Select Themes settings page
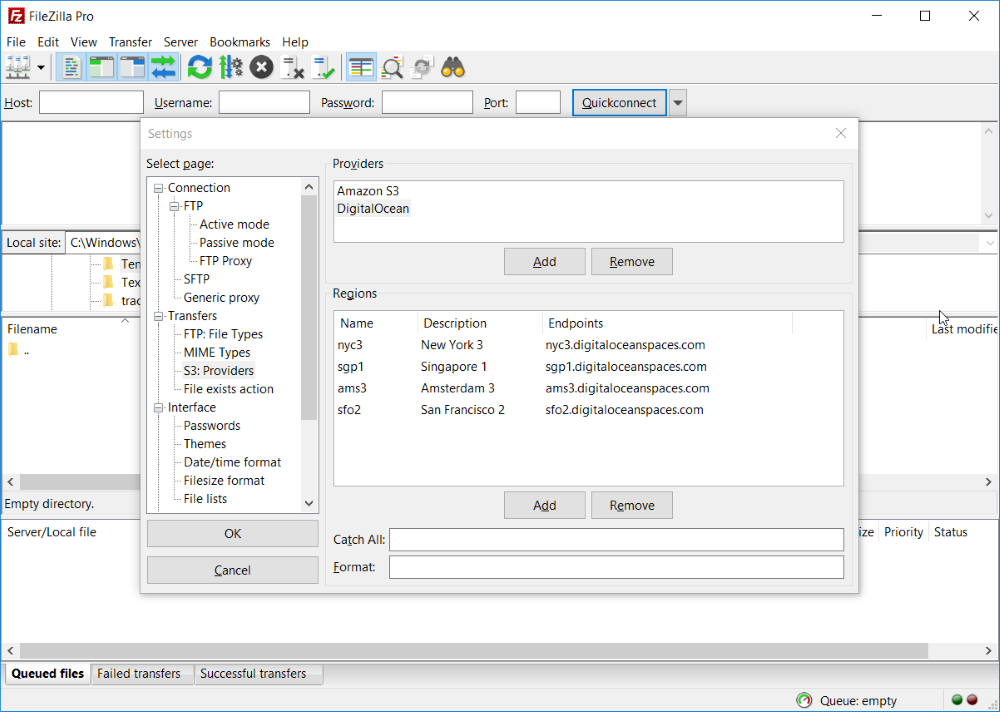 pyautogui.click(x=205, y=444)
